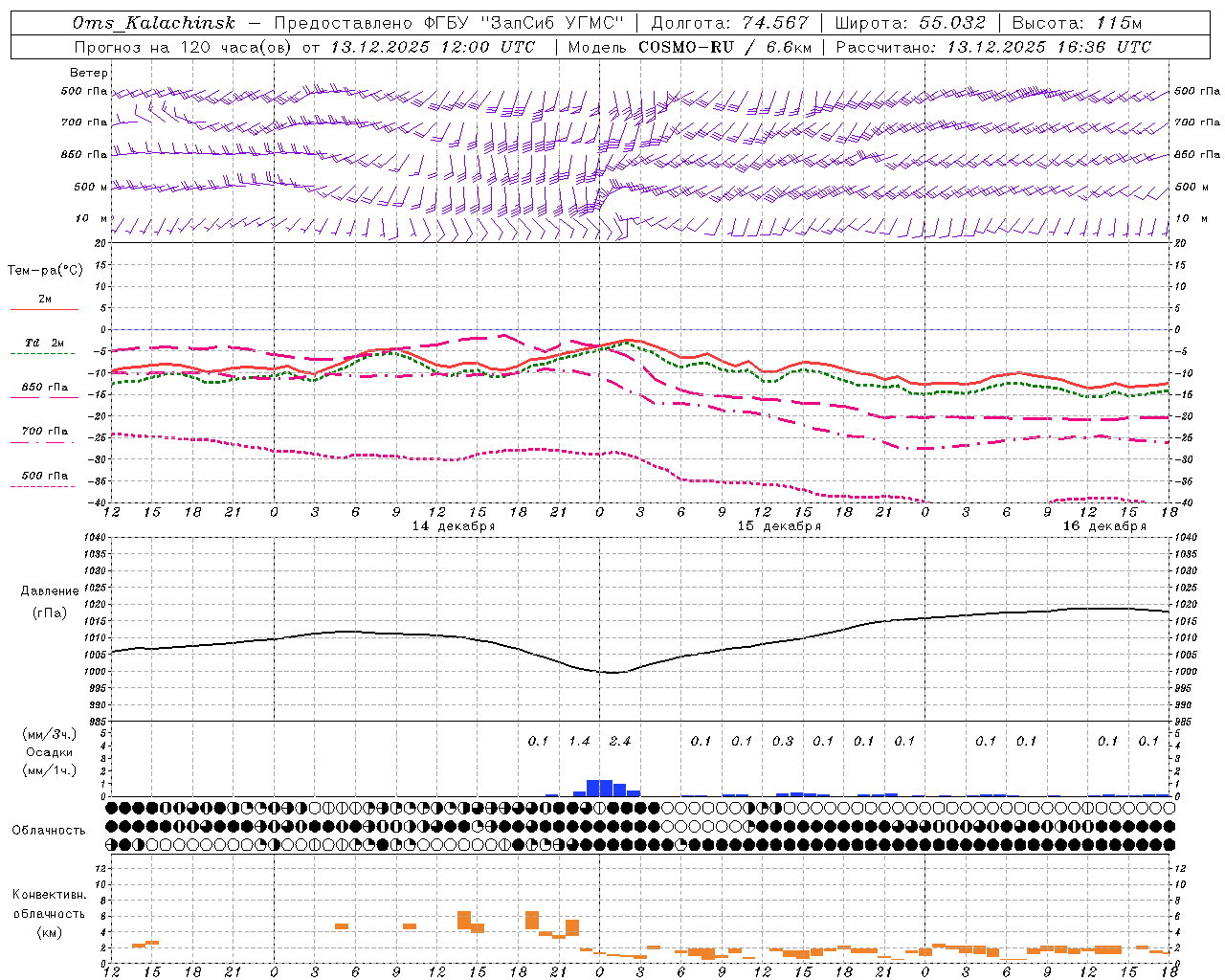Click the Тем-ра(°C) temperature label
Image resolution: width=1225 pixels, height=980 pixels.
point(45,270)
